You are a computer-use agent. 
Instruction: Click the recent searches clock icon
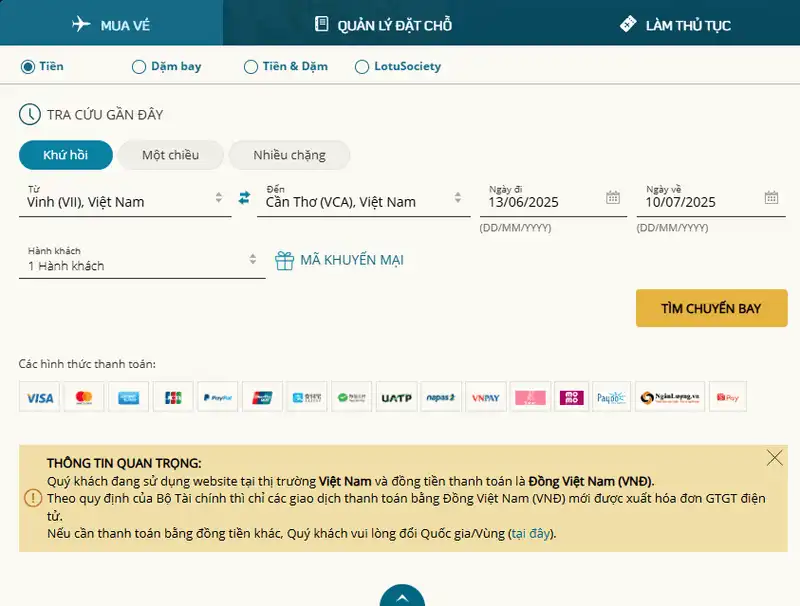30,115
